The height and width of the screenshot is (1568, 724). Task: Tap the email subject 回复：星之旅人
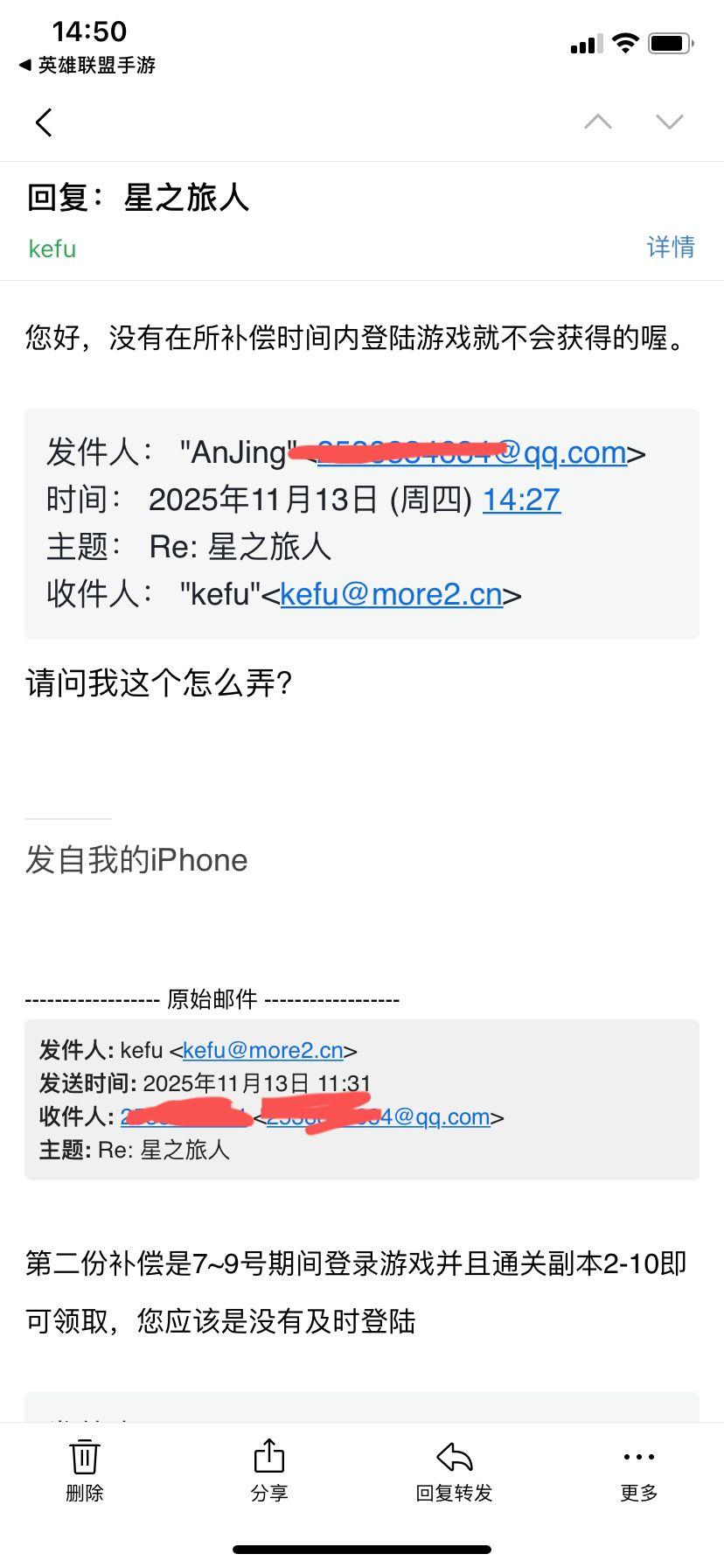click(x=138, y=198)
